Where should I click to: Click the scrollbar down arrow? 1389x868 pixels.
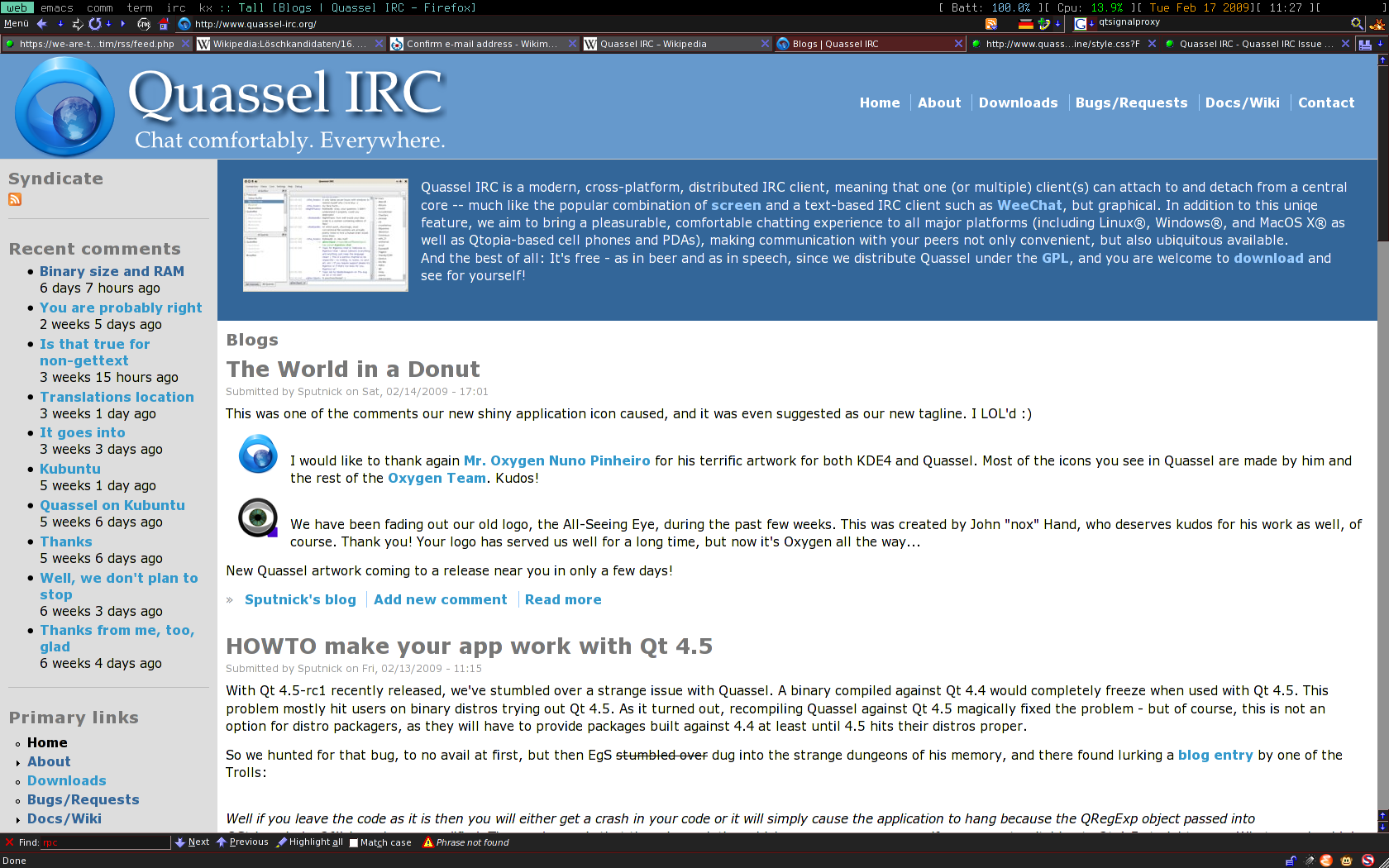click(x=1382, y=826)
